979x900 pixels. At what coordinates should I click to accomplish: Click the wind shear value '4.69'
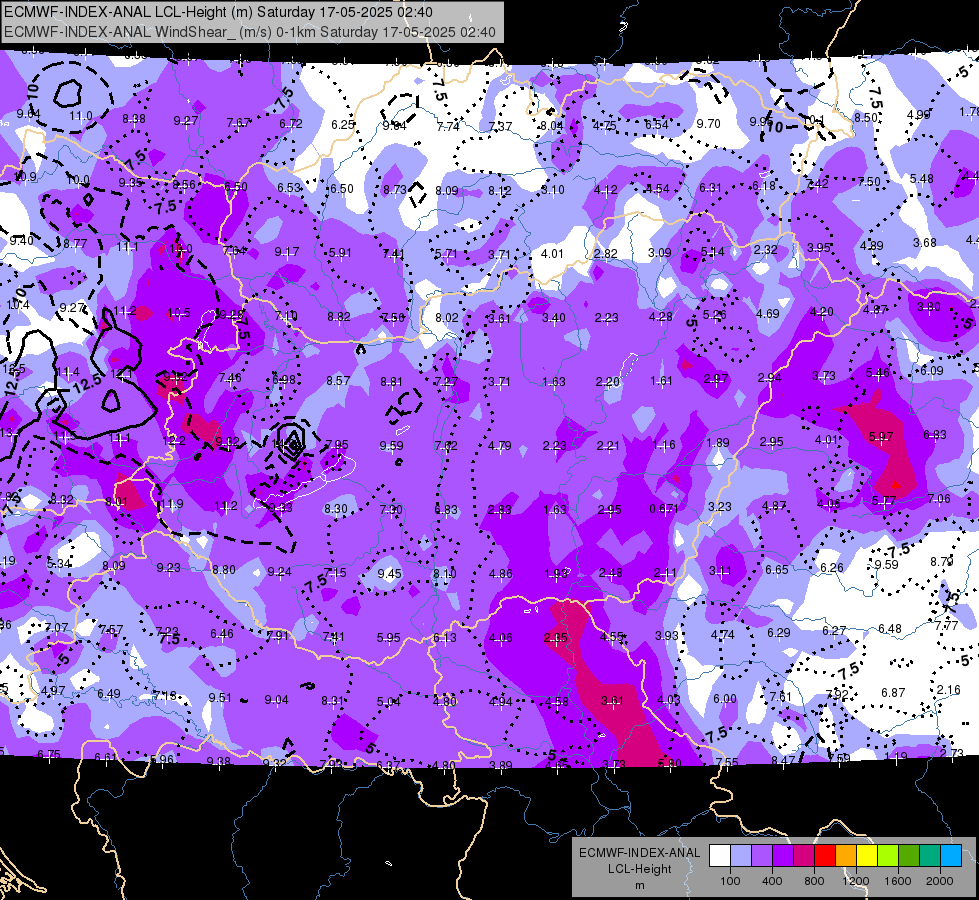767,314
